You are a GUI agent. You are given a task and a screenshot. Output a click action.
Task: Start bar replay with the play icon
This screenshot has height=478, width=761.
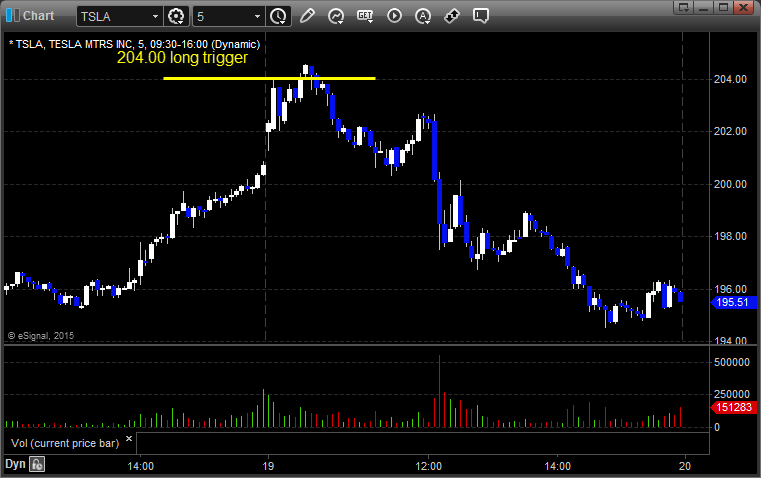[394, 16]
